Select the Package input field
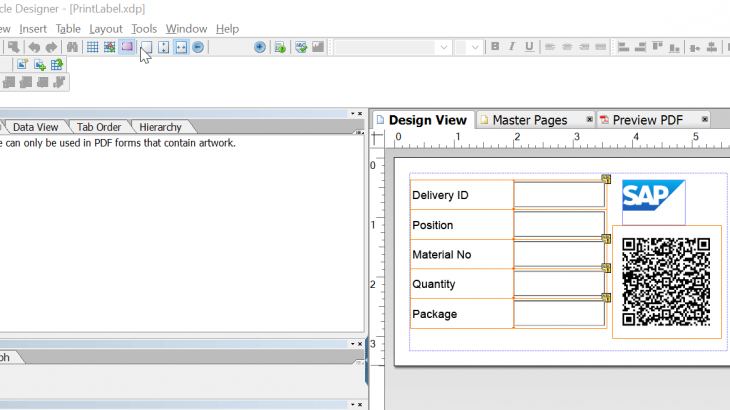 point(559,313)
